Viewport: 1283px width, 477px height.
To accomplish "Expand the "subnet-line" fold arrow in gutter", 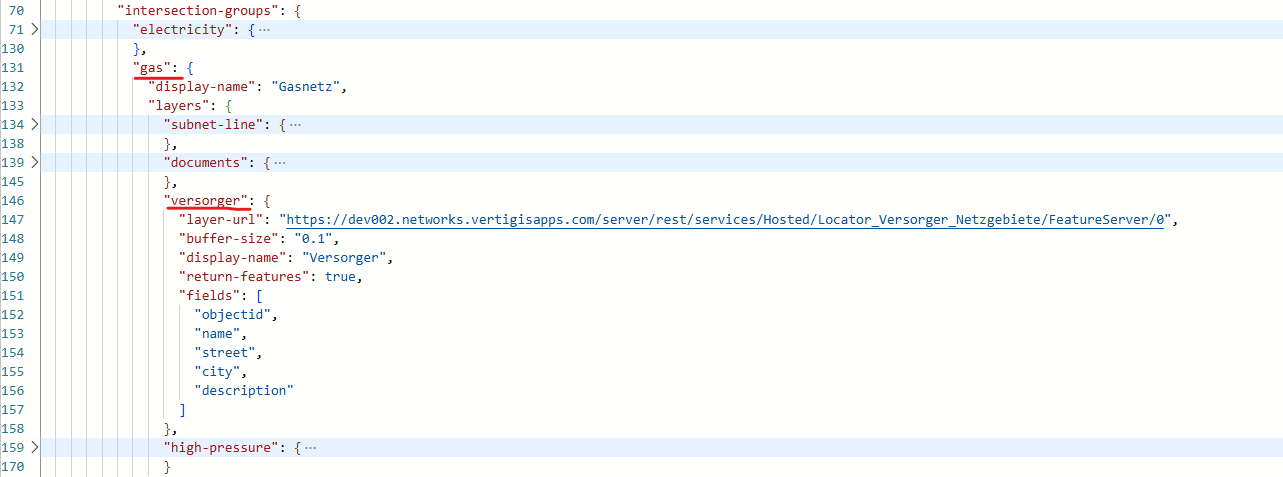I will pos(35,125).
